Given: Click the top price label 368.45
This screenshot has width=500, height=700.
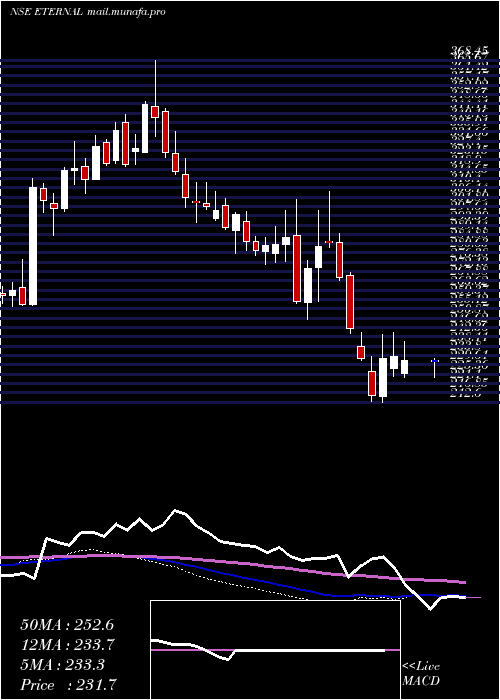Looking at the screenshot, I should [469, 53].
